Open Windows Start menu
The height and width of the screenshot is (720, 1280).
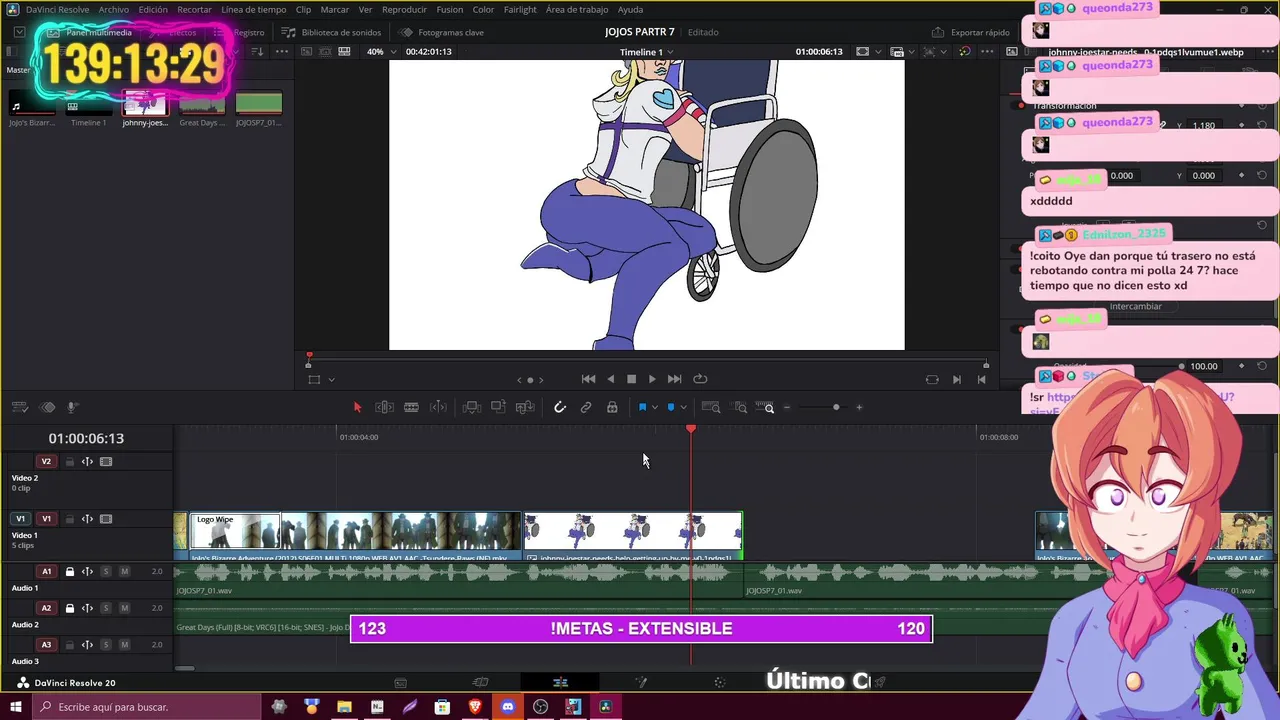point(16,707)
